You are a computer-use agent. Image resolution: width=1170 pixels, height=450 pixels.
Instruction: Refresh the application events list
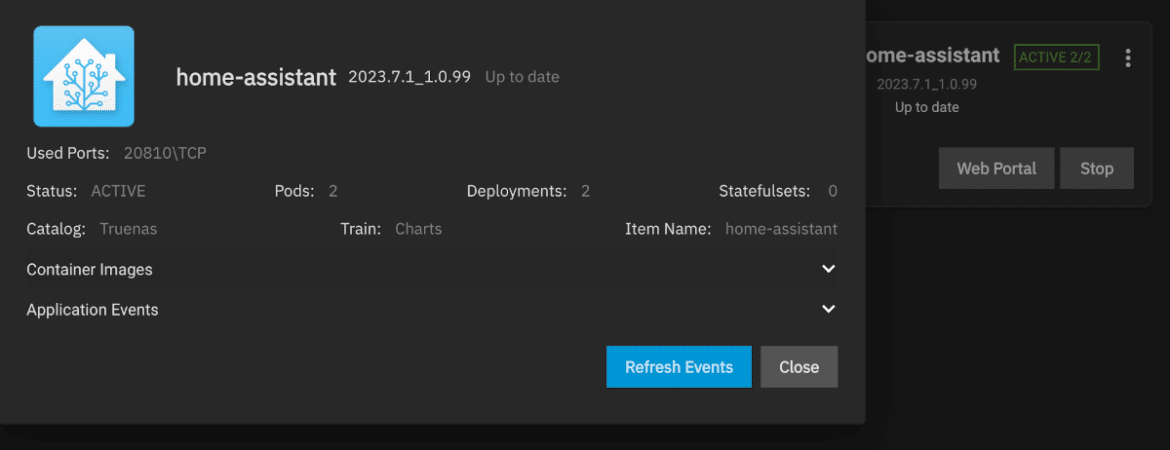[679, 366]
